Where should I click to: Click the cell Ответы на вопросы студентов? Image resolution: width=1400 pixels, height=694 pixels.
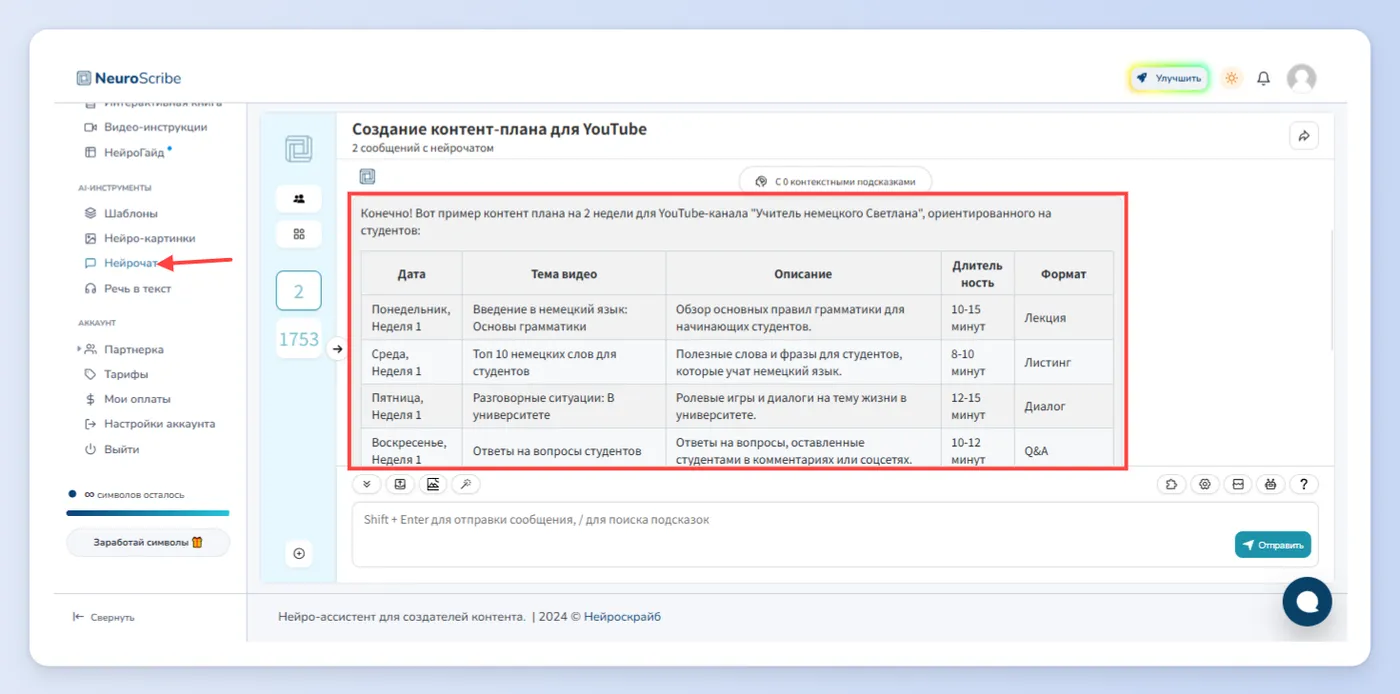[564, 450]
